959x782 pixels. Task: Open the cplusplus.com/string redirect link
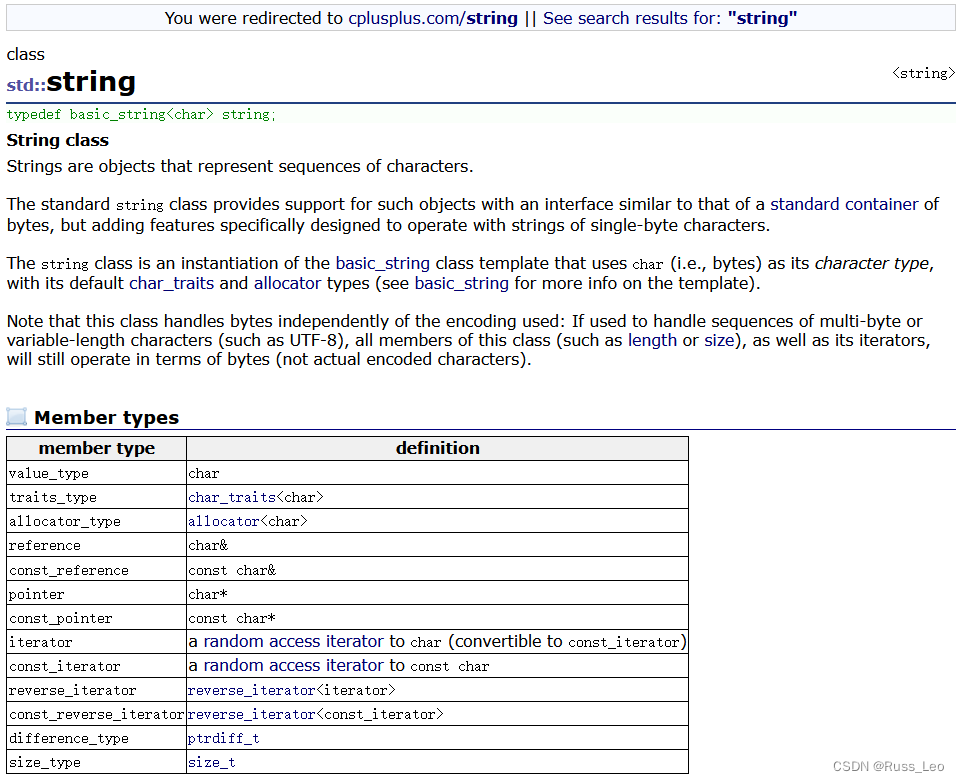click(x=432, y=18)
